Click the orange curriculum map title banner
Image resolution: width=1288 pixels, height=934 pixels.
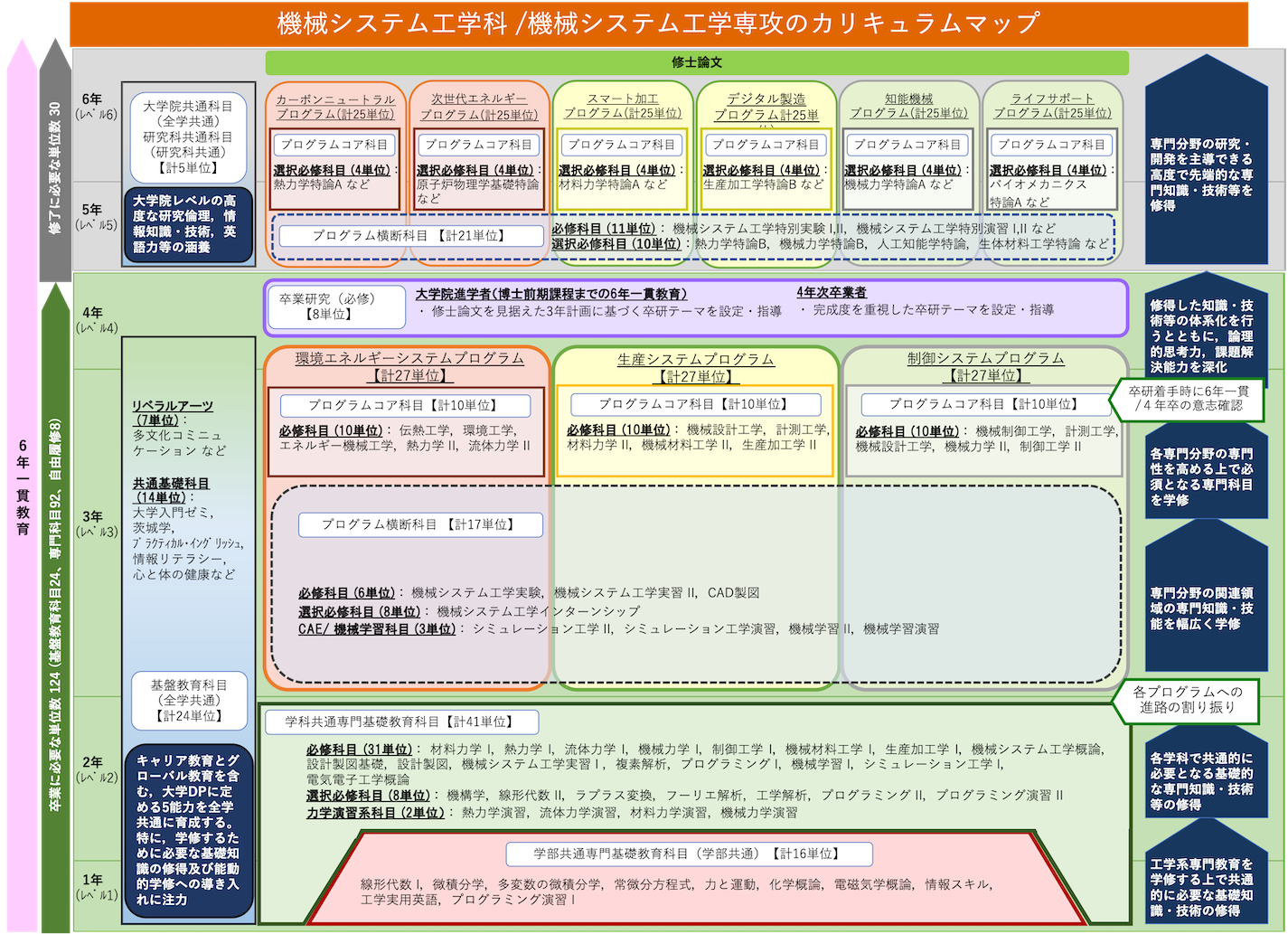(658, 23)
